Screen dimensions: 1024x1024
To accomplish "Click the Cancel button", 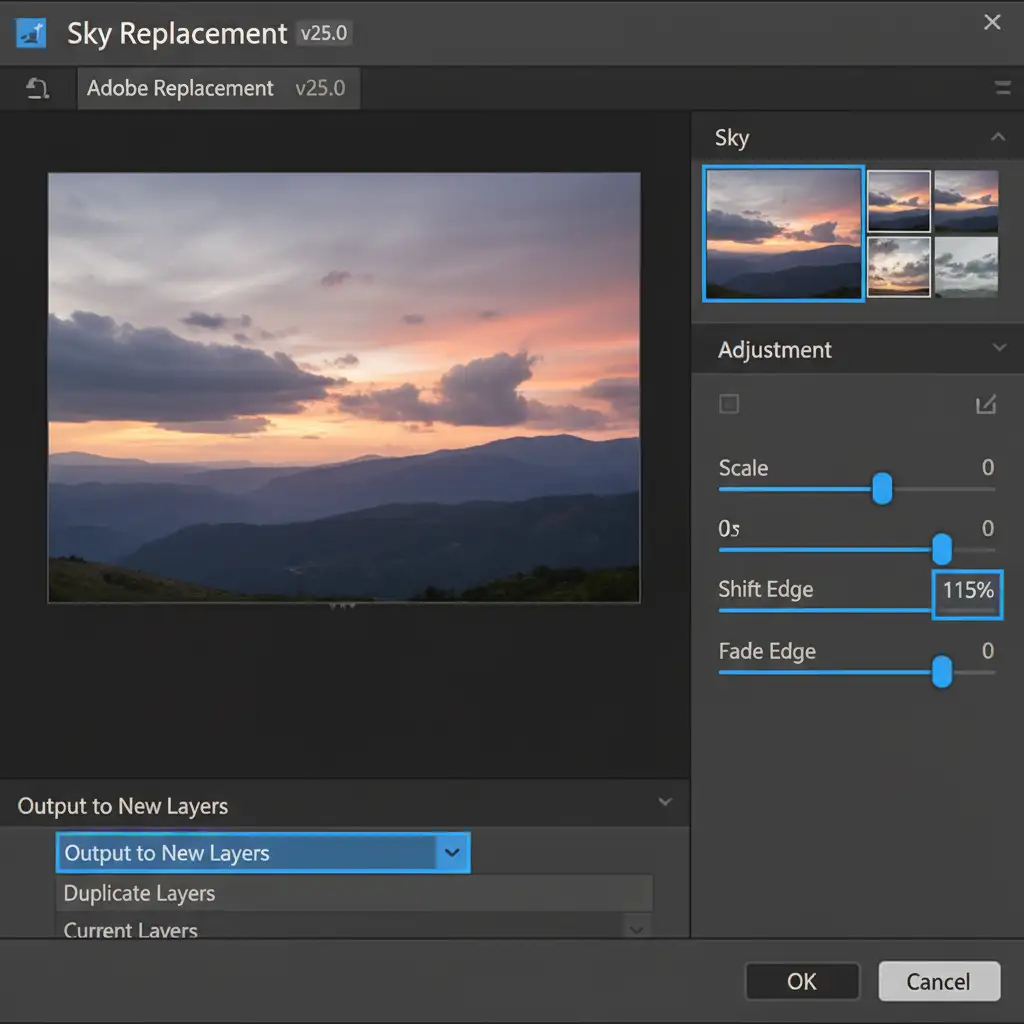I will tap(938, 981).
